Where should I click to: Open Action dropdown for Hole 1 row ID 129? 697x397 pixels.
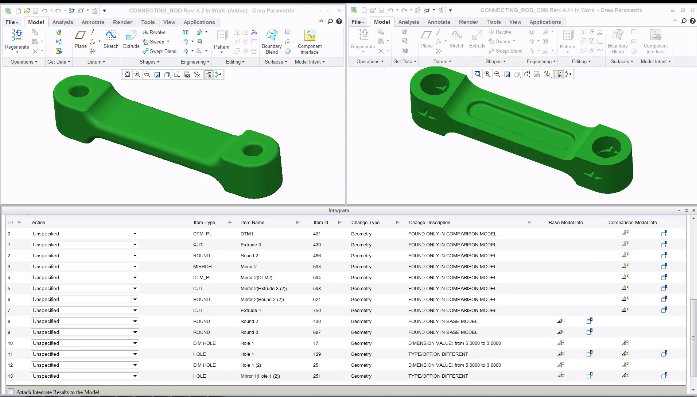[x=135, y=354]
